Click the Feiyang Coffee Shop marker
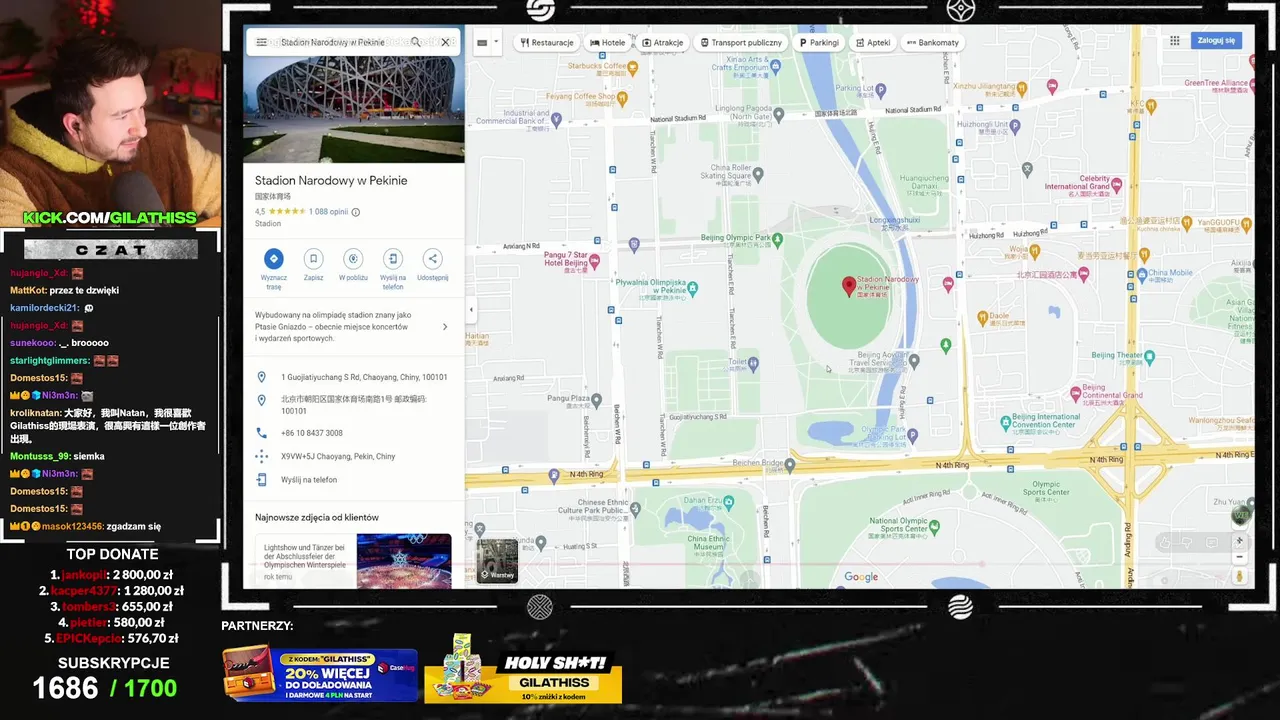Screen dimensions: 1280x720 tap(621, 98)
